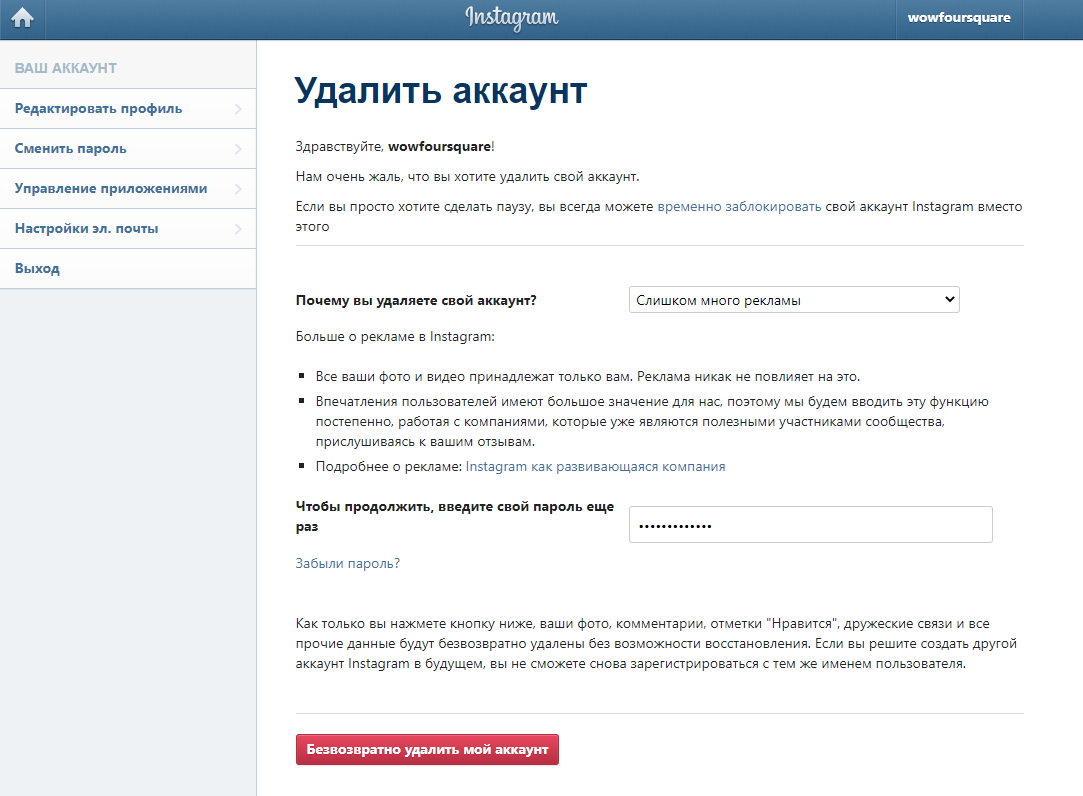Focus the password confirmation field
1083x796 pixels.
coord(810,525)
